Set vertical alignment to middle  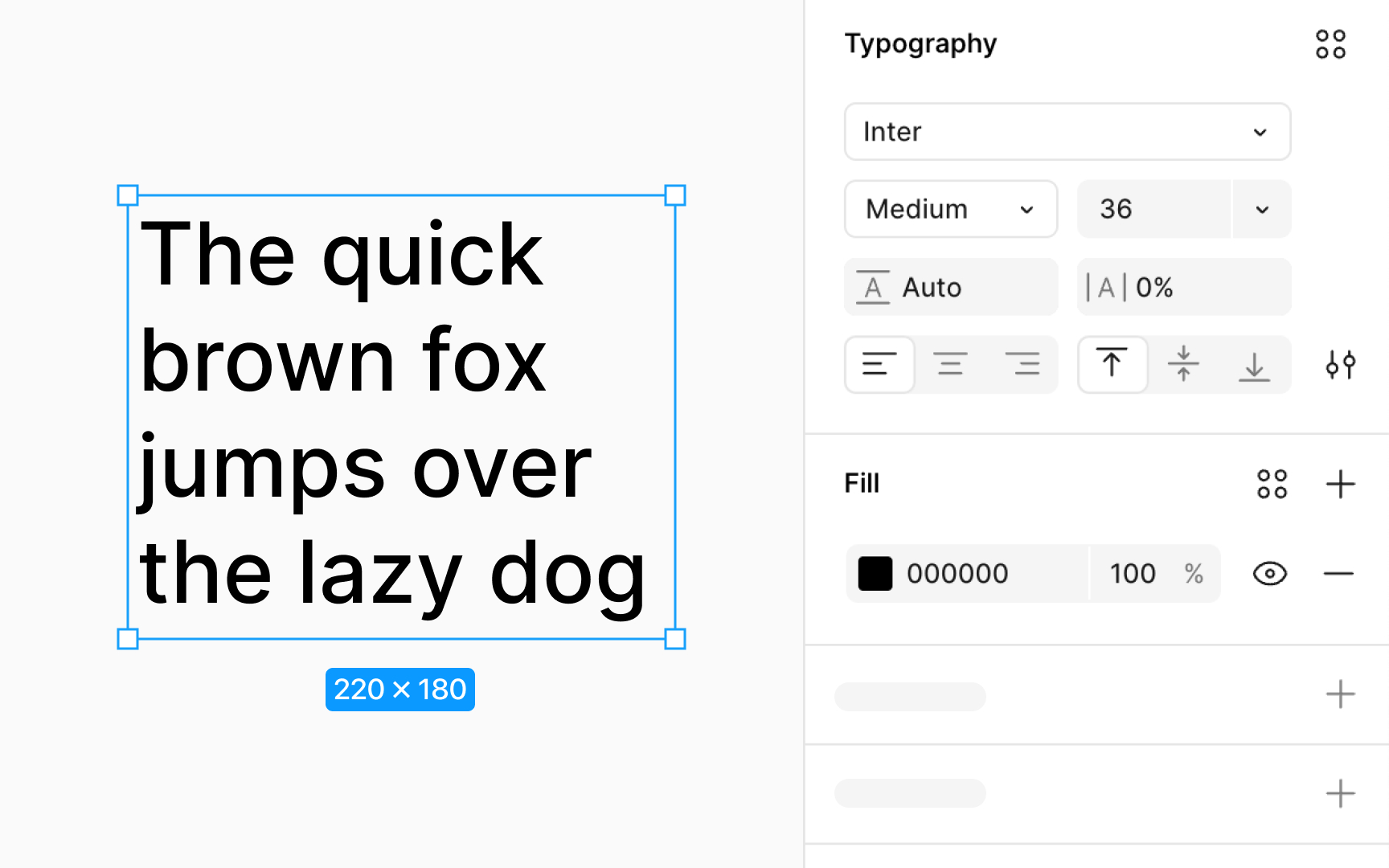[1183, 364]
